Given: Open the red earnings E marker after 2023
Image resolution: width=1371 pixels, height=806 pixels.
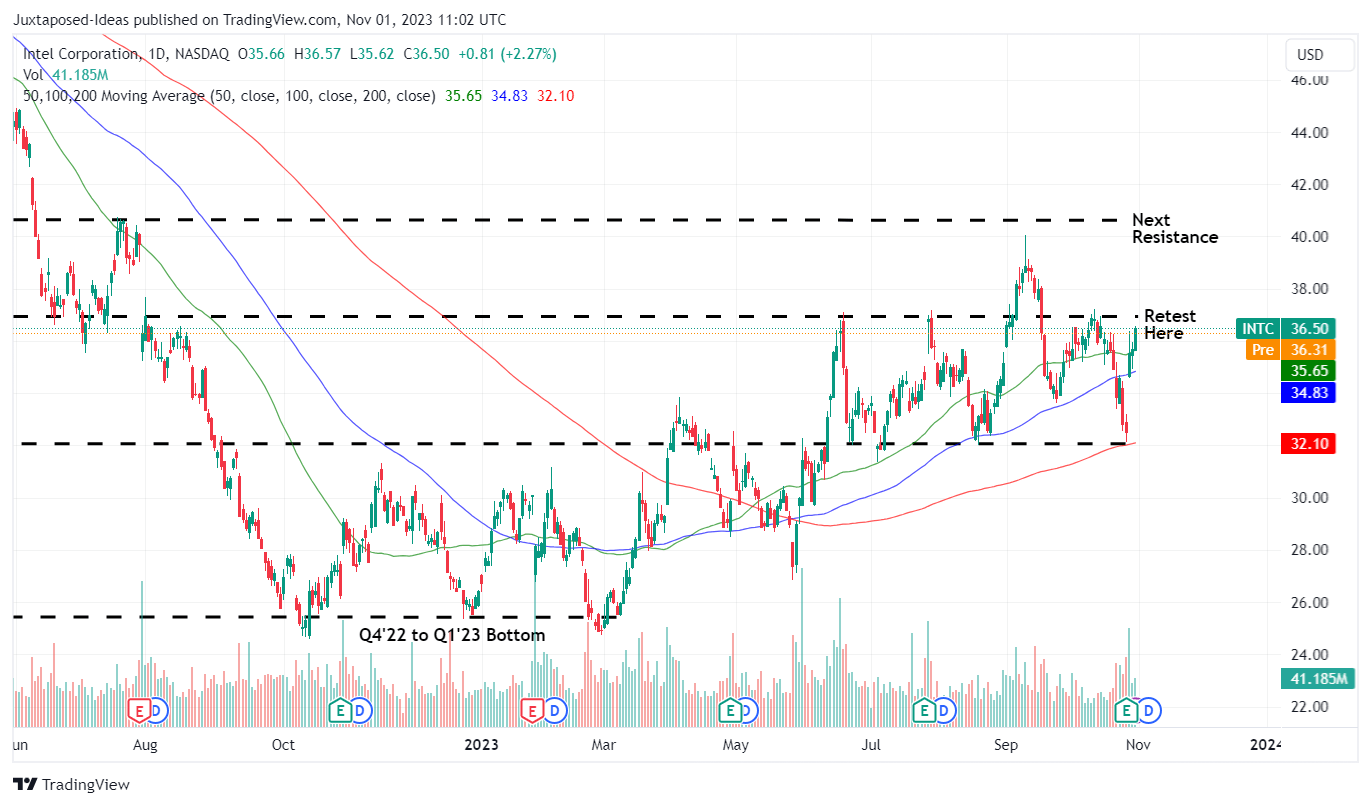Looking at the screenshot, I should point(533,711).
